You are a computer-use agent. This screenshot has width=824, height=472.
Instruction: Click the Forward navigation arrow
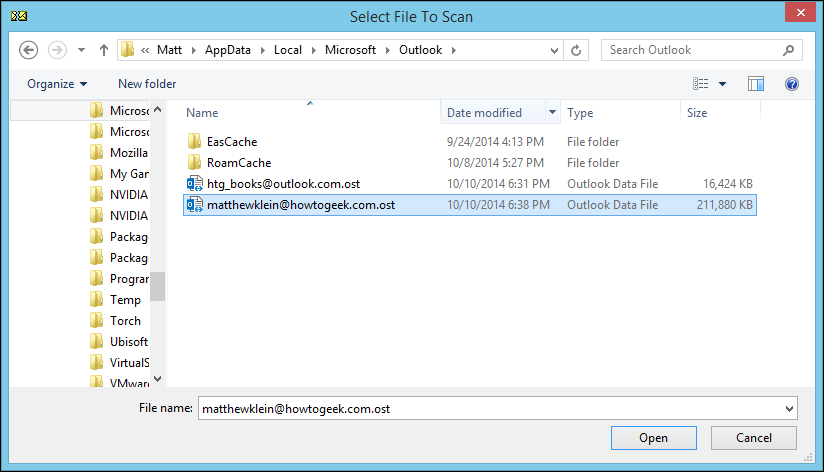click(57, 50)
